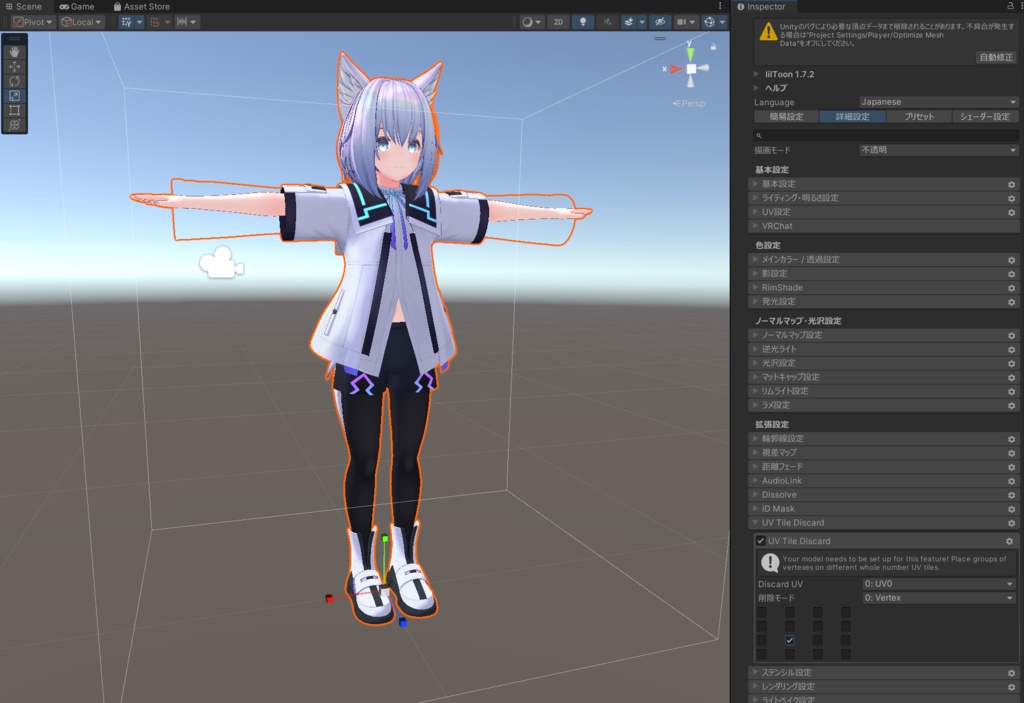This screenshot has width=1024, height=703.
Task: Select the Rotate tool
Action: click(12, 80)
